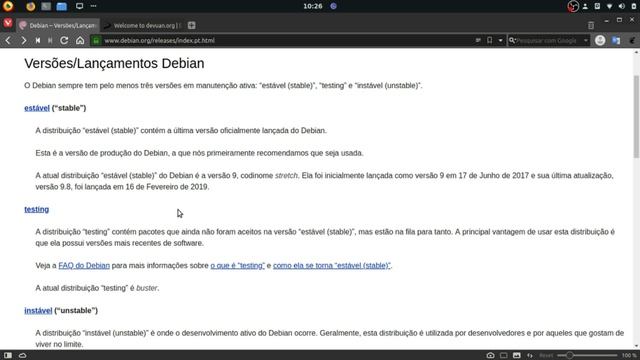Open the volume control indicator
Image resolution: width=640 pixels, height=360 pixels.
click(622, 6)
